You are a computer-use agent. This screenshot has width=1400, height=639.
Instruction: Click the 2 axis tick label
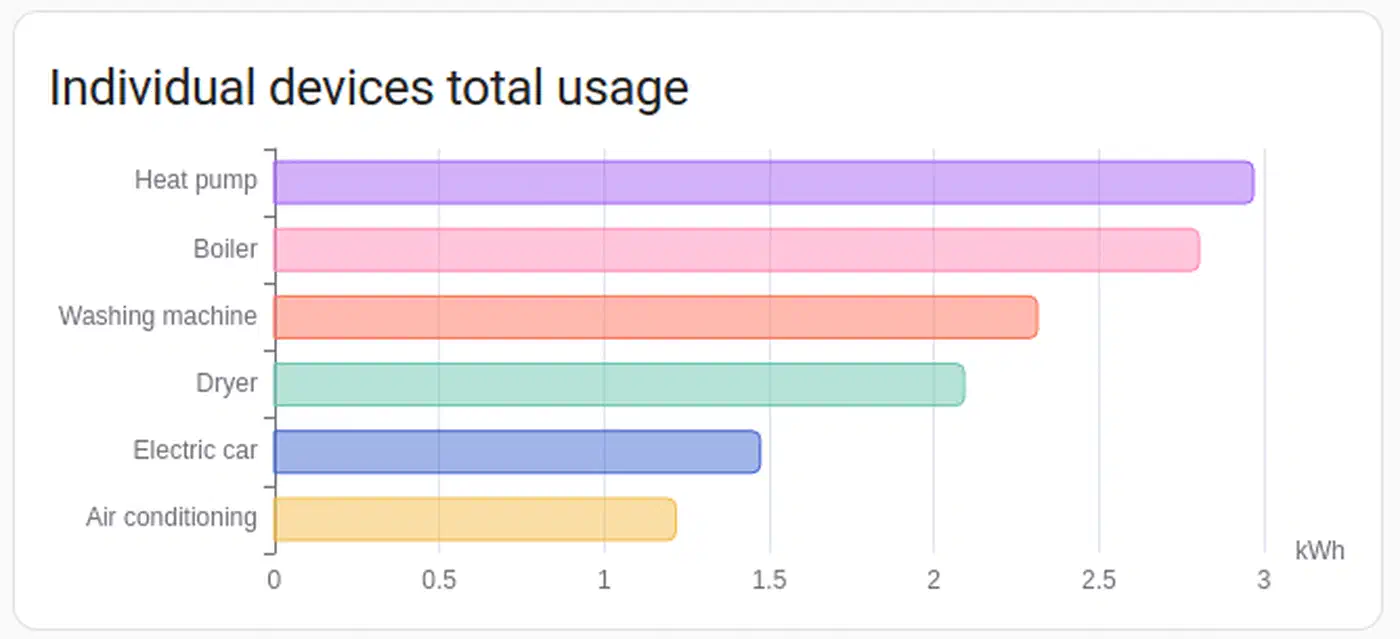click(x=934, y=580)
